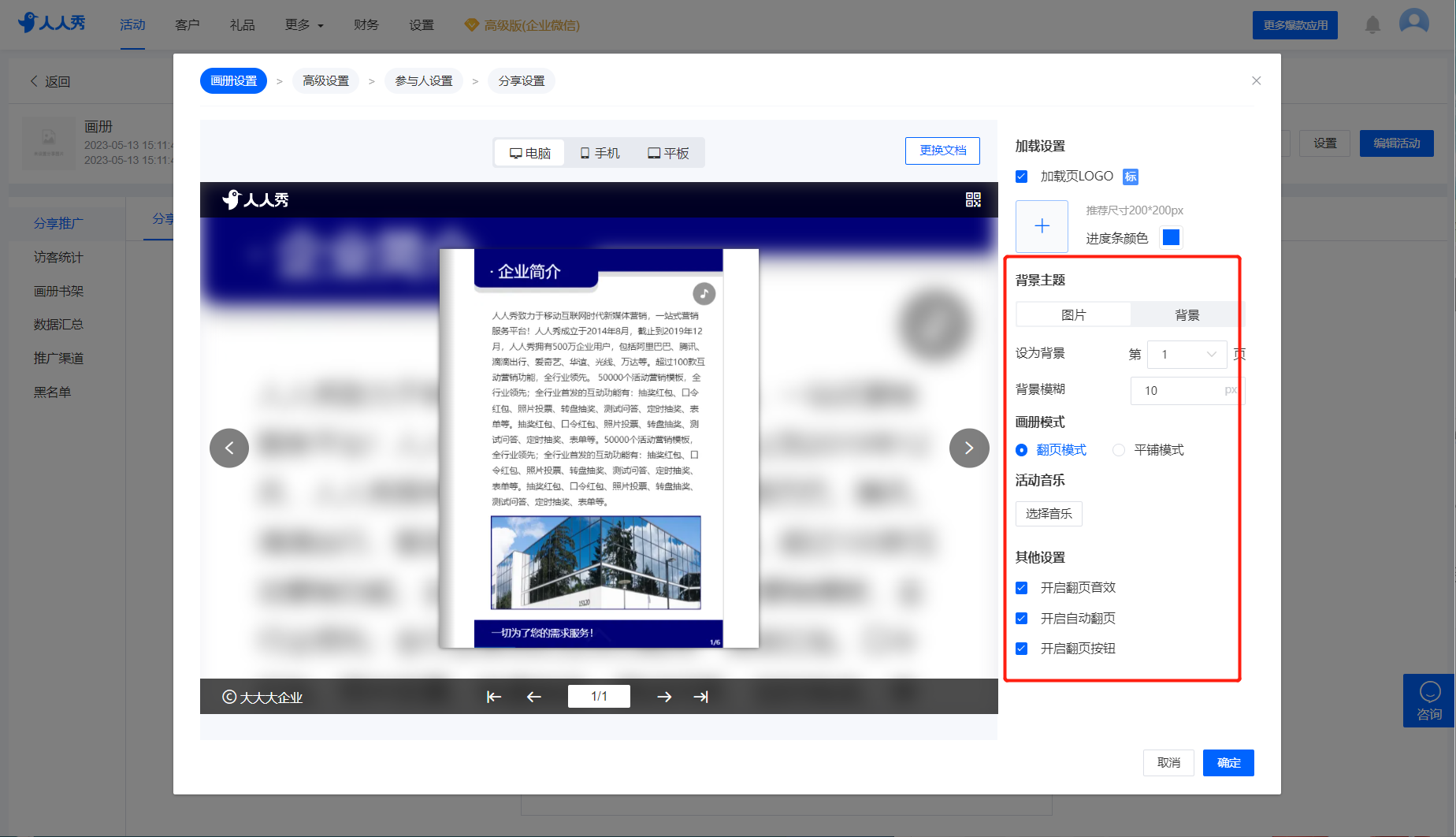Click 取消 to cancel settings
Image resolution: width=1456 pixels, height=837 pixels.
[1168, 763]
